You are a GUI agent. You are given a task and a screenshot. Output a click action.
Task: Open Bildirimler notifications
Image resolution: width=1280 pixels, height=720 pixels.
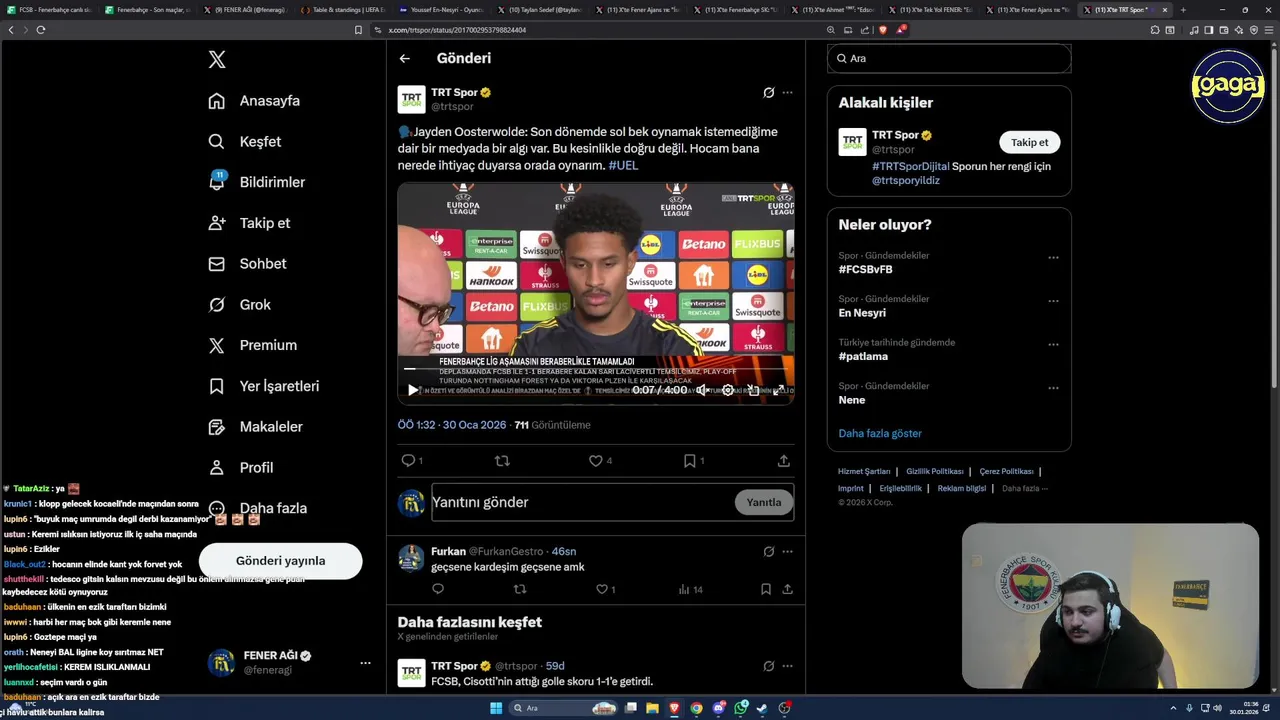[x=256, y=182]
